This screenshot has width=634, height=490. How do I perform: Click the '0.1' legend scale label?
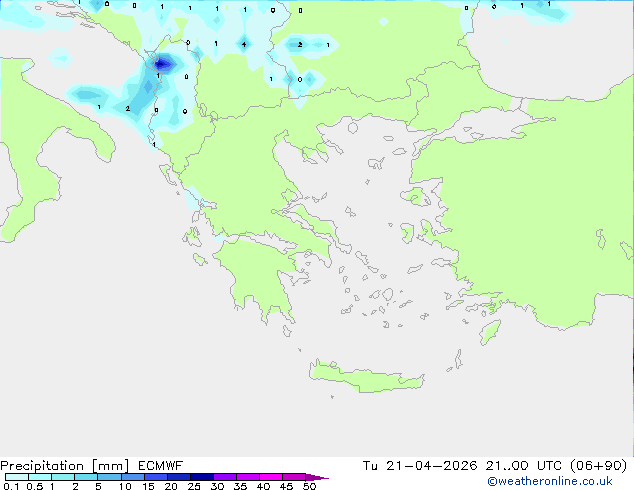click(11, 486)
